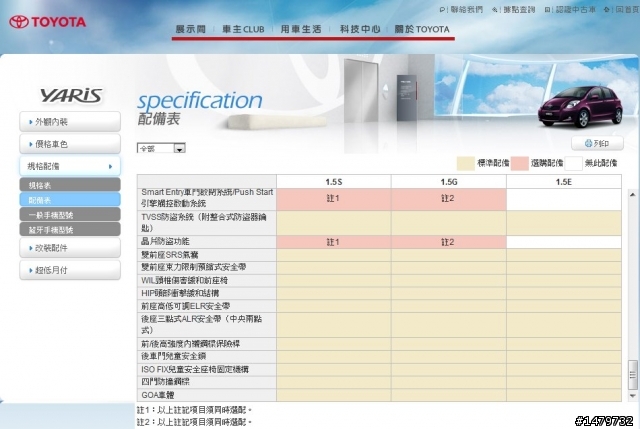Click the 1.5S column header

point(333,182)
